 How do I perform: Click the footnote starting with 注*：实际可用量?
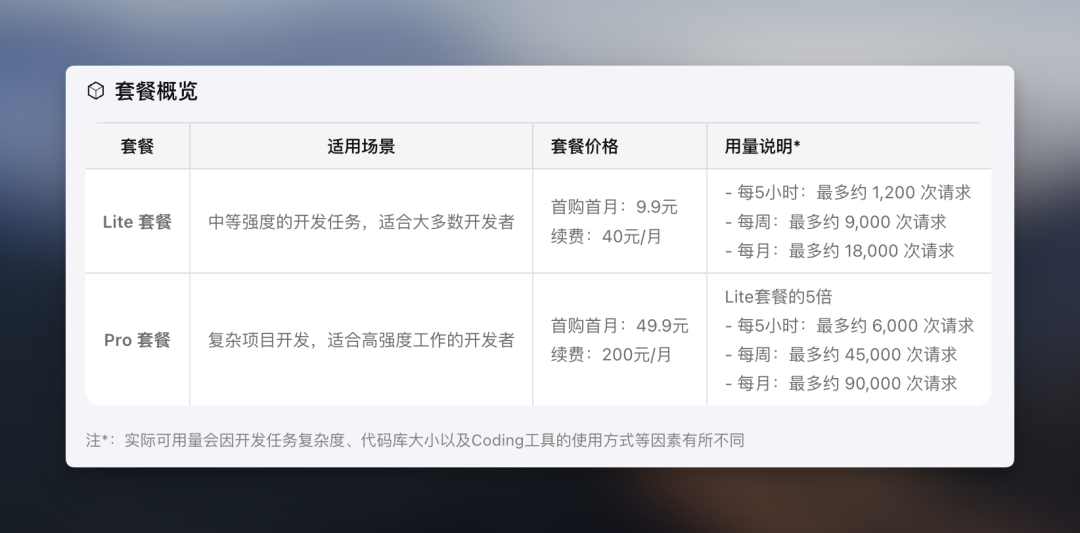[x=415, y=440]
